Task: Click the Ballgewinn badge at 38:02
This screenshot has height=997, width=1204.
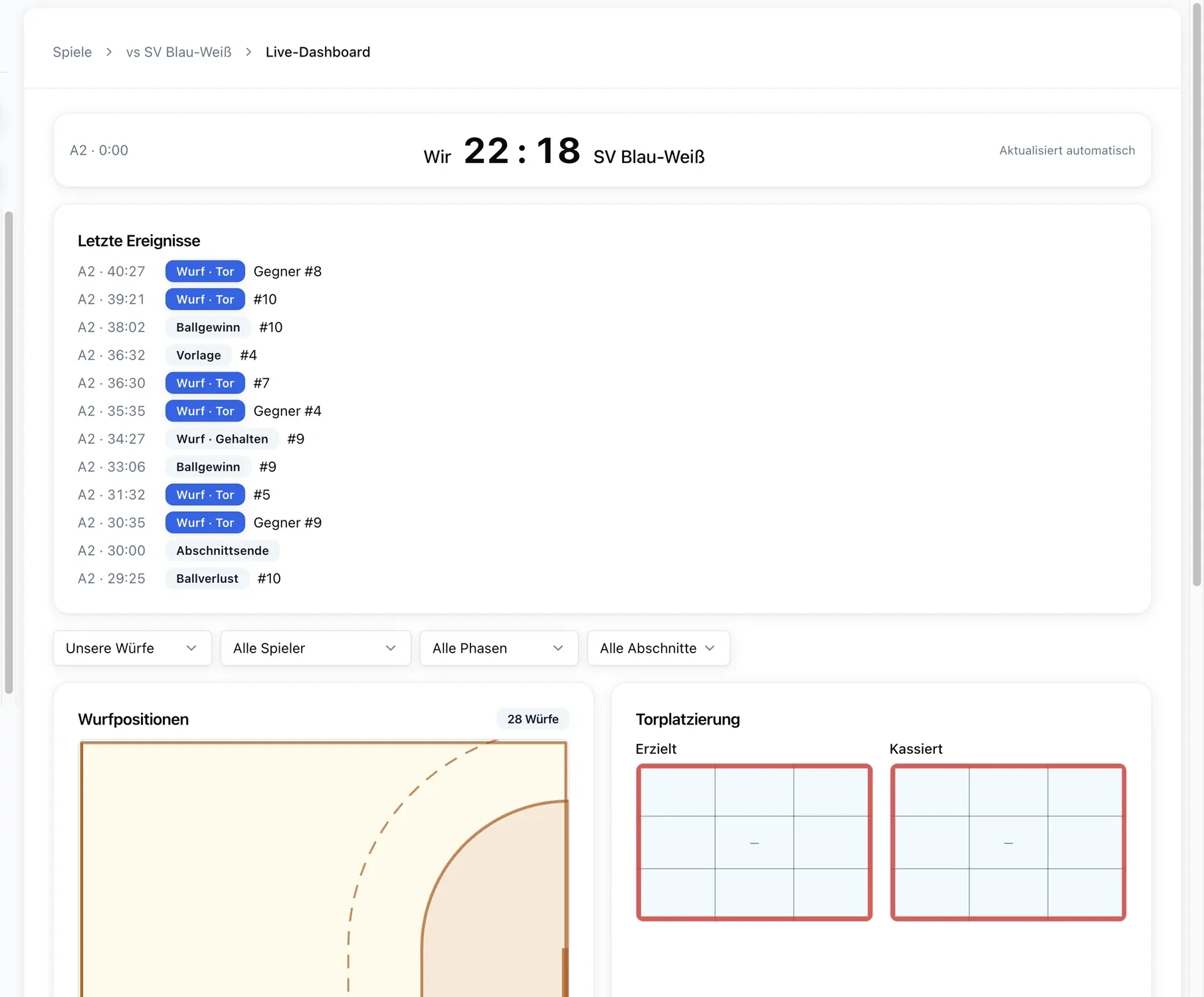Action: [x=208, y=327]
